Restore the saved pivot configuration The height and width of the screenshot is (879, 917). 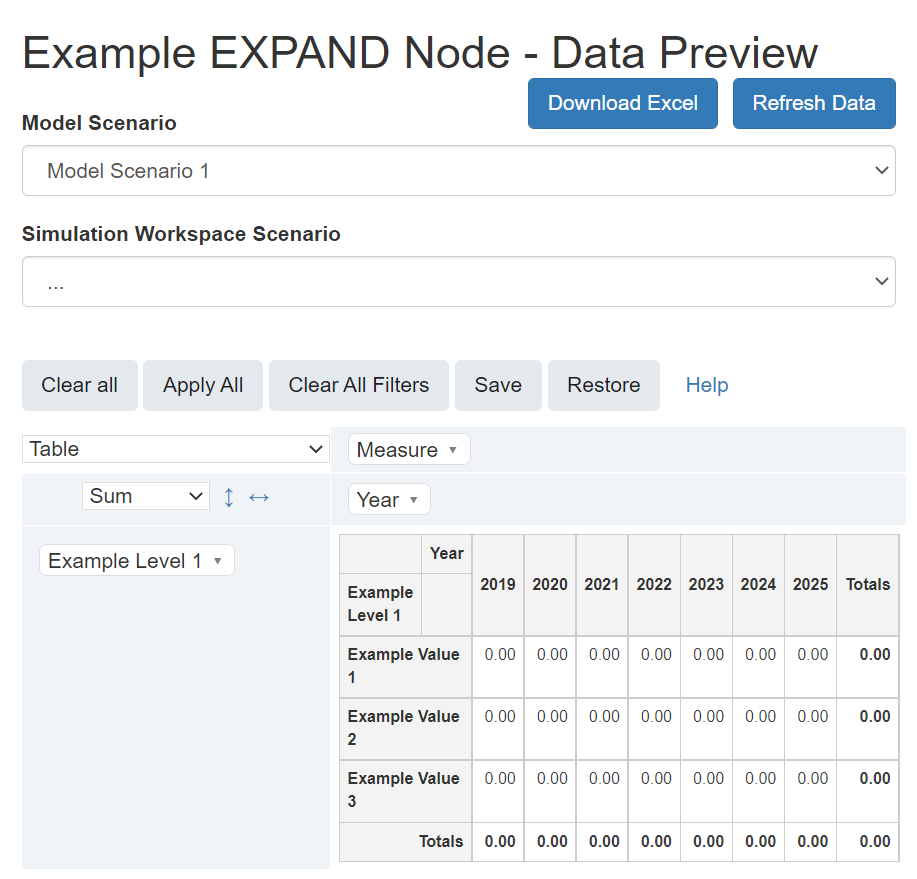click(x=603, y=386)
